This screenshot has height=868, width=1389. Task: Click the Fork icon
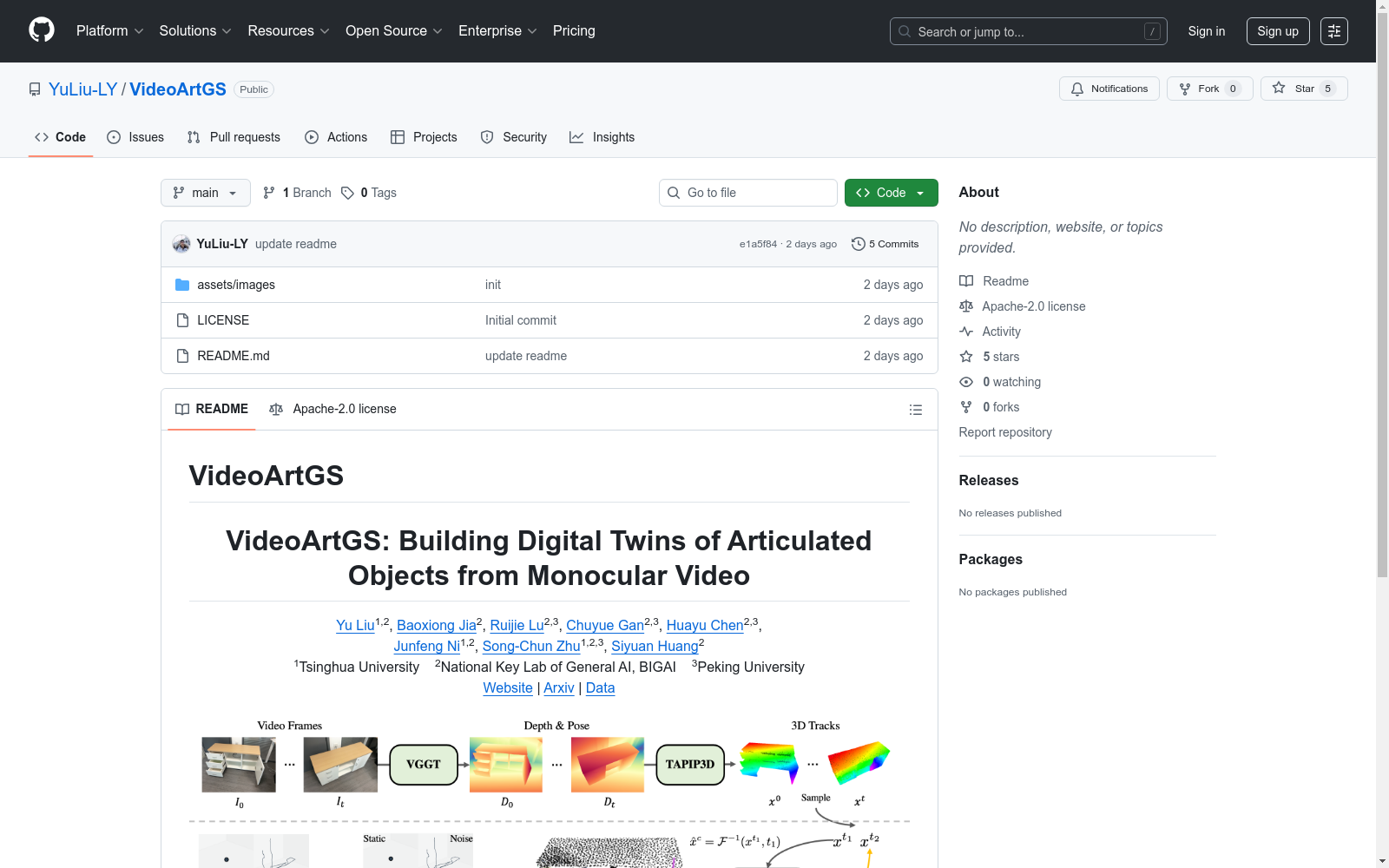coord(1185,89)
